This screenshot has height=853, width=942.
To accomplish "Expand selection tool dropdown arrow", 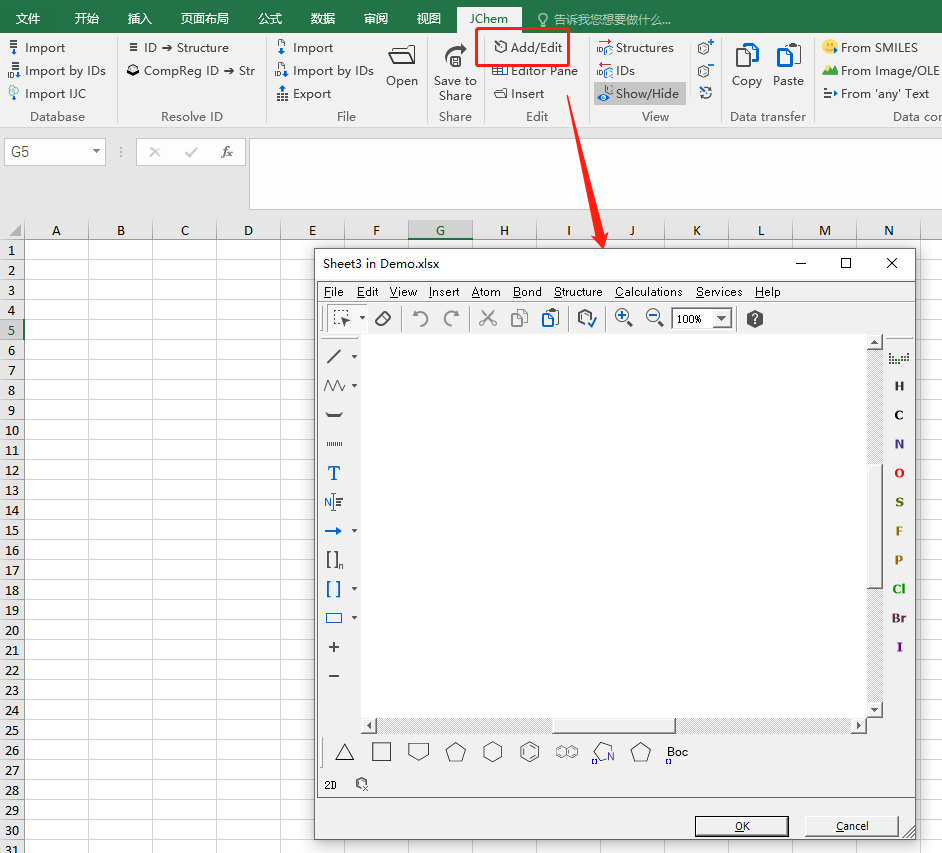I will coord(362,318).
